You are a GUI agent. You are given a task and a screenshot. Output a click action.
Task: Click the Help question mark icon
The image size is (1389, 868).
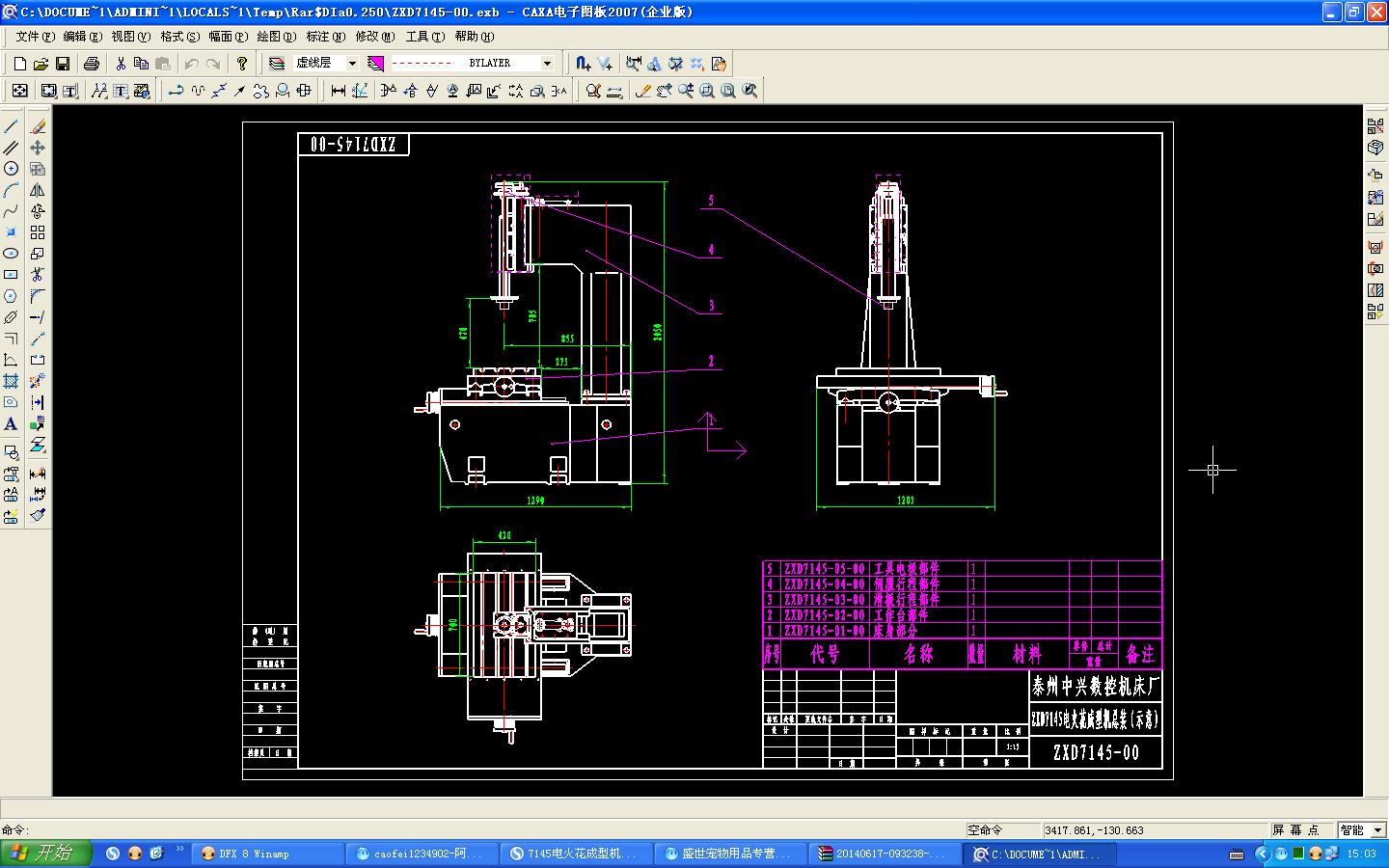(x=241, y=63)
